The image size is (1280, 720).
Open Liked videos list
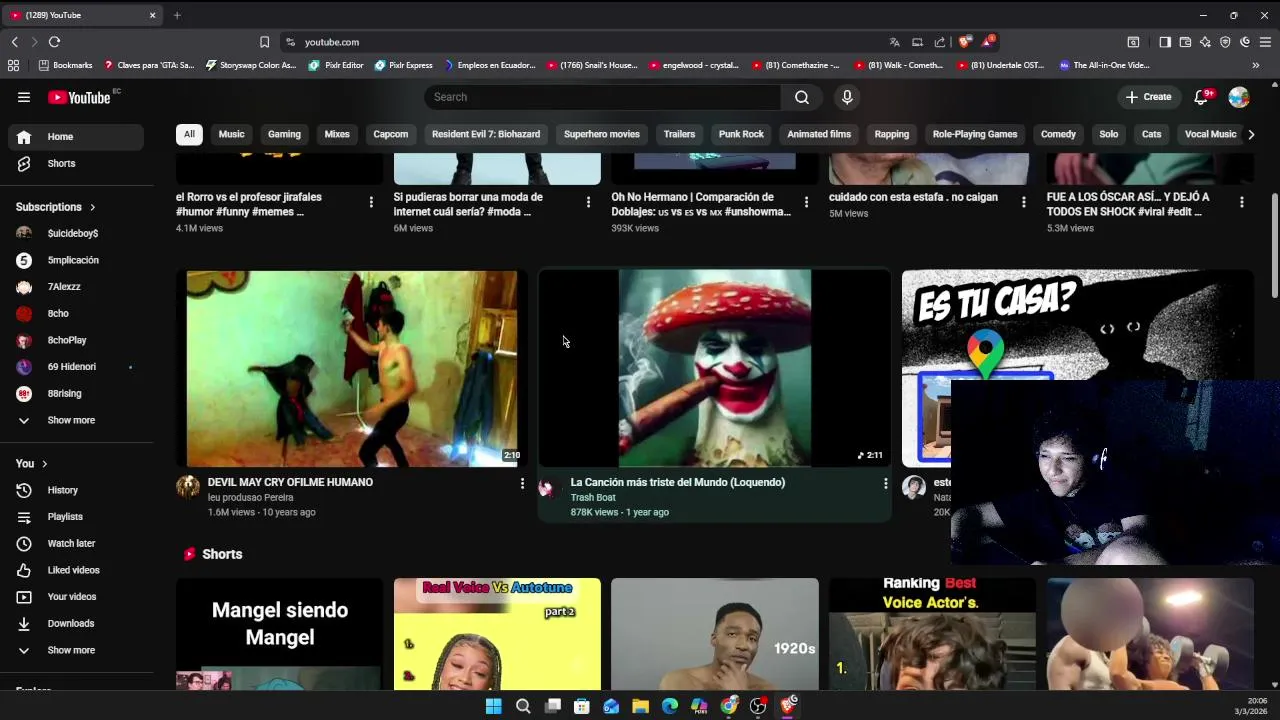77,570
